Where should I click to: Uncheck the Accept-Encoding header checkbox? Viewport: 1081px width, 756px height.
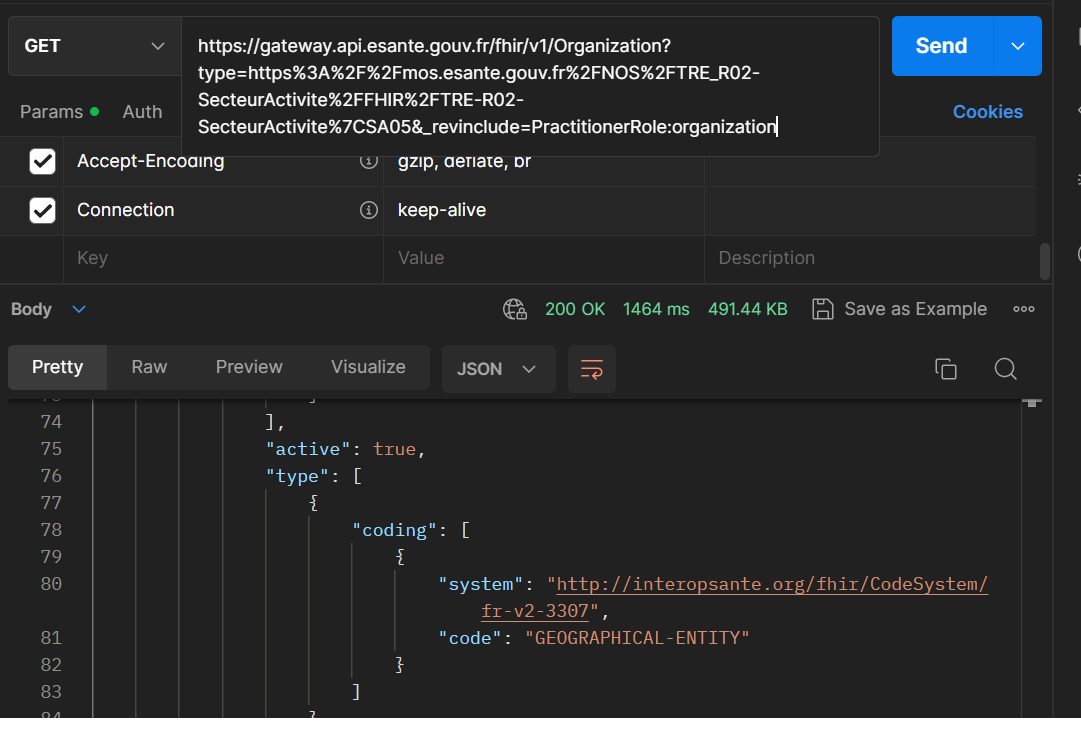[x=42, y=162]
